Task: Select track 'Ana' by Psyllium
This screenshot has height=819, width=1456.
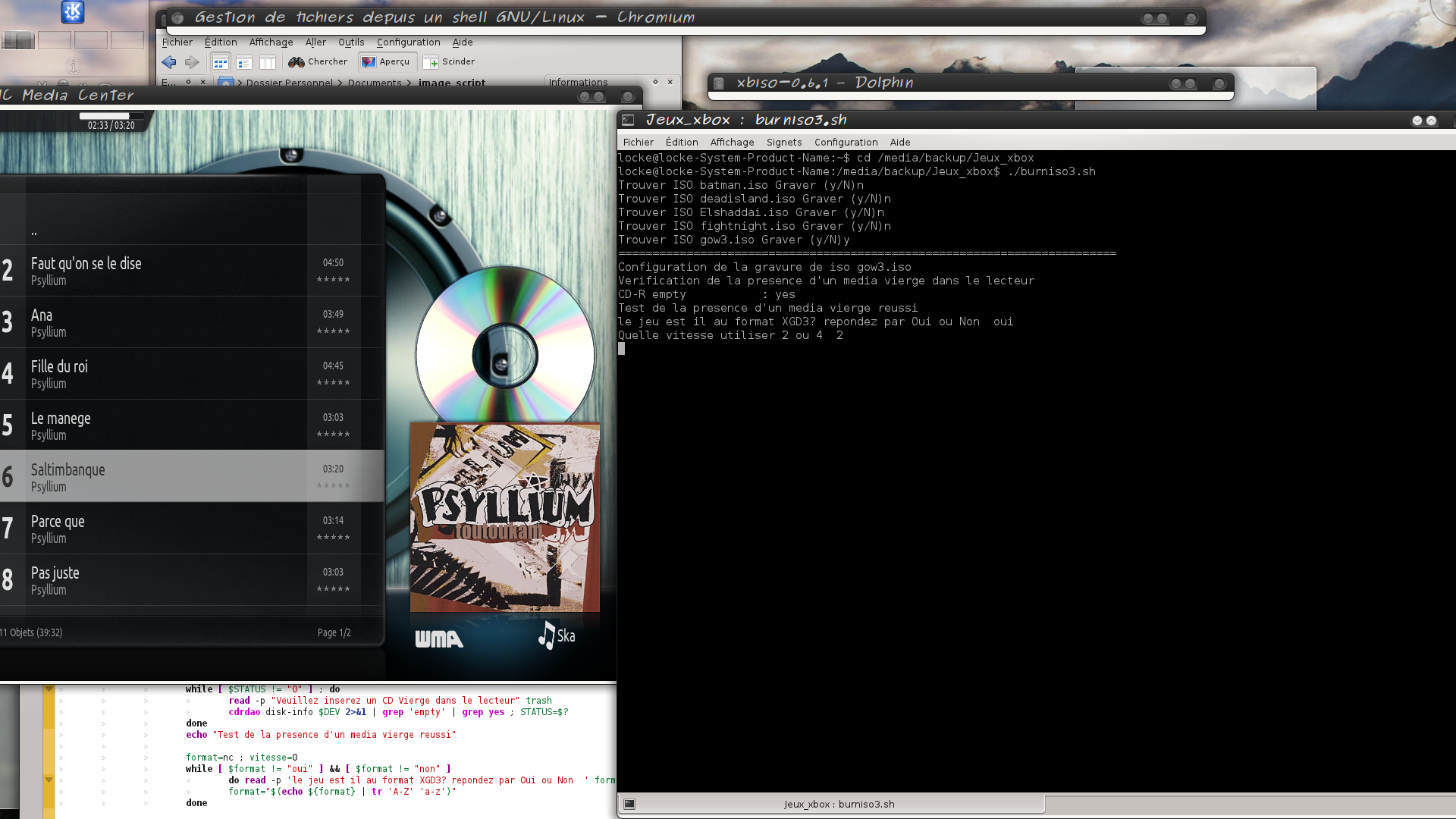Action: click(192, 322)
